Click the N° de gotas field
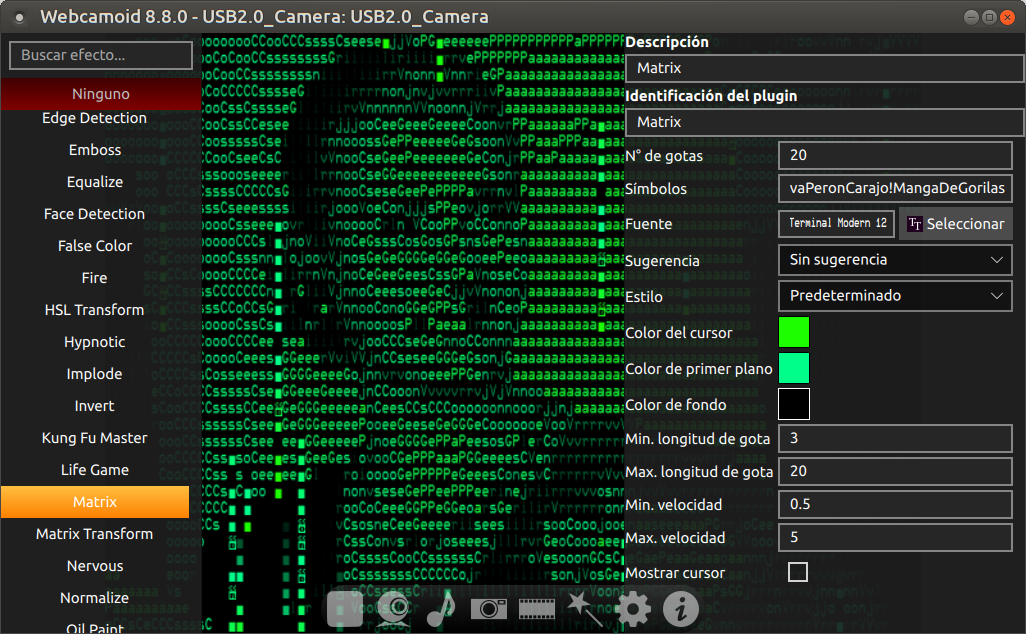The width and height of the screenshot is (1026, 634). [895, 155]
